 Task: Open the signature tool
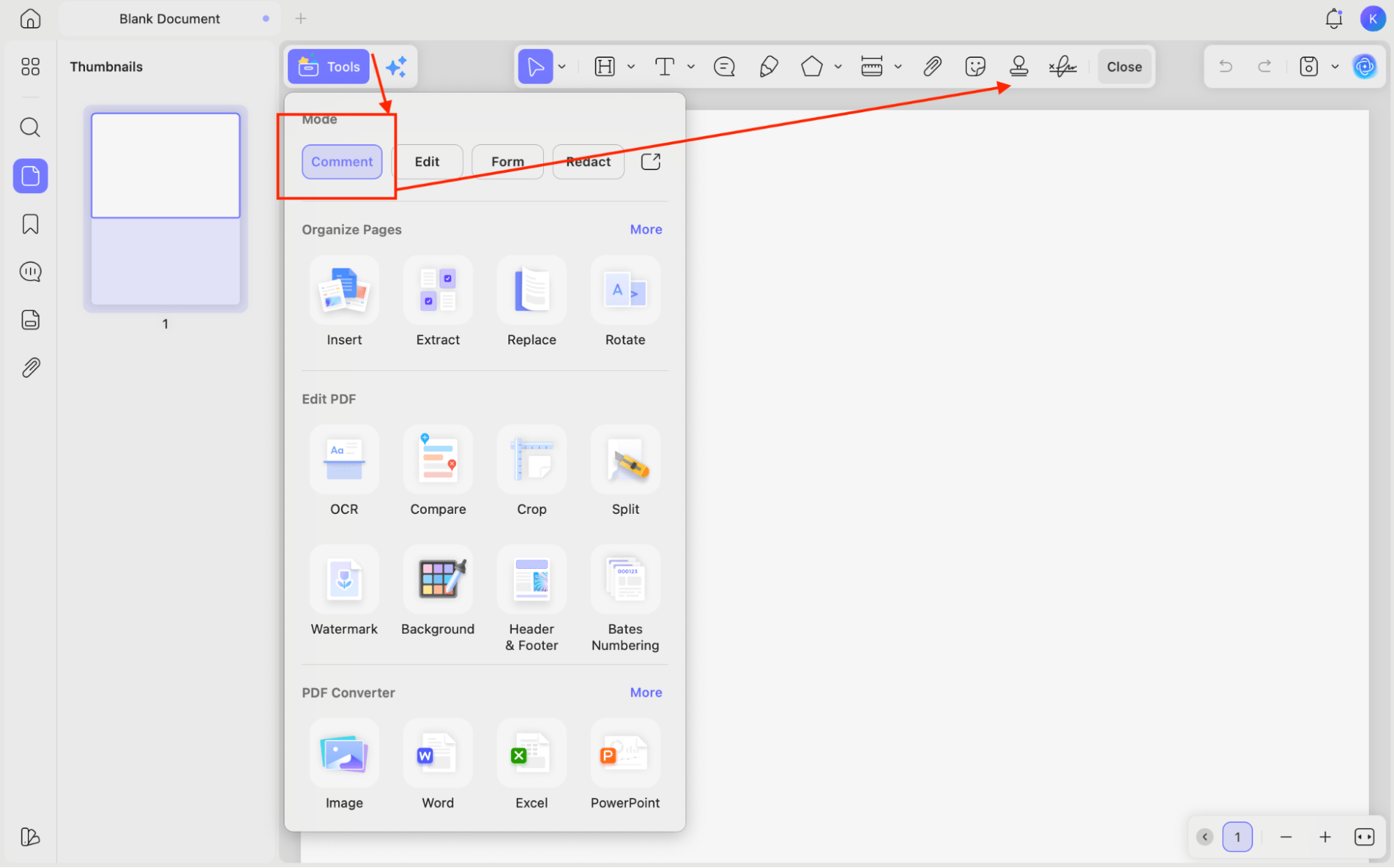1063,67
